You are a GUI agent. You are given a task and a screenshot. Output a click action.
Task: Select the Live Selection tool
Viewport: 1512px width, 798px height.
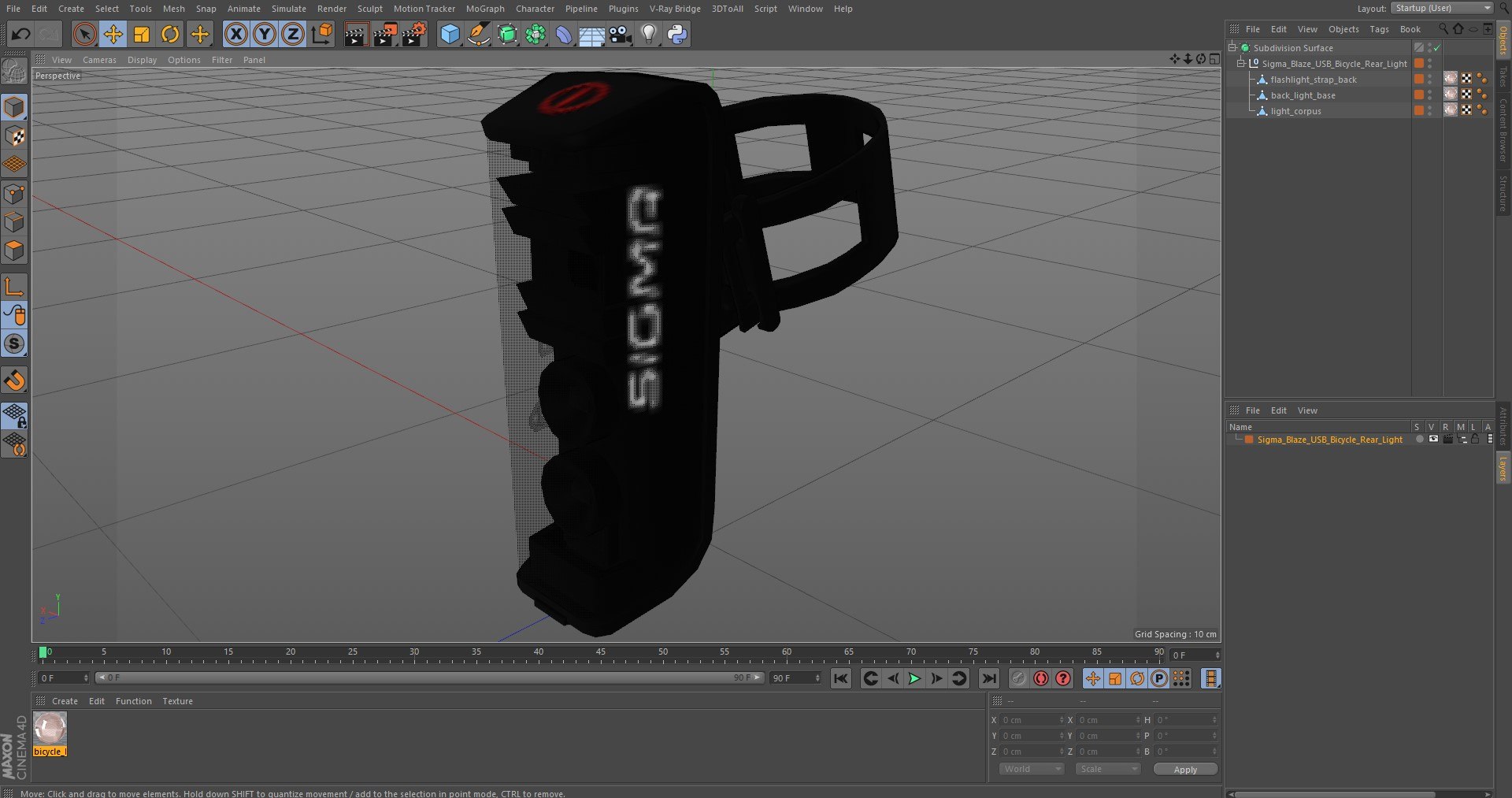[84, 34]
